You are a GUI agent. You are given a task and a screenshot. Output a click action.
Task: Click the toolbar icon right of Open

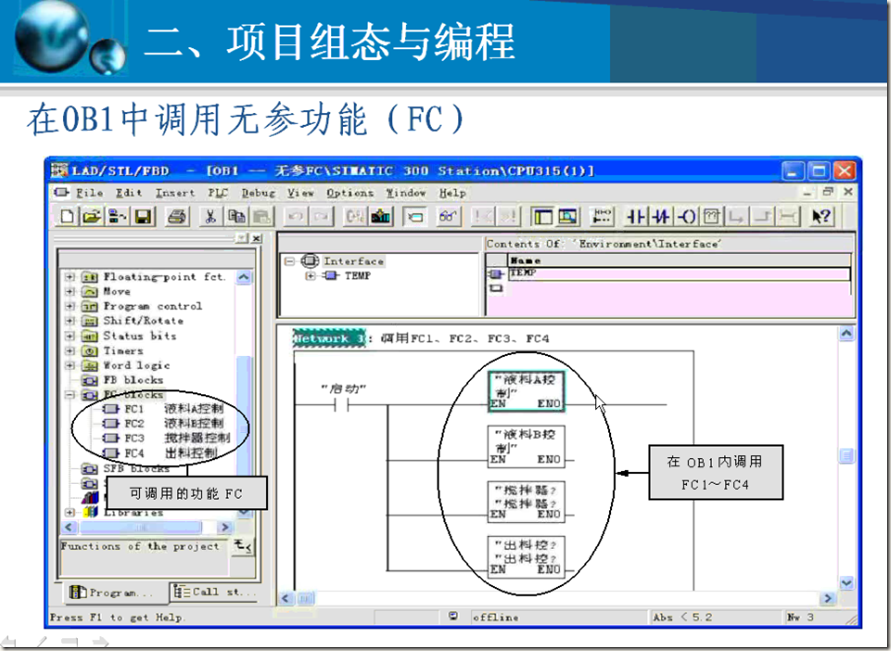pos(118,216)
